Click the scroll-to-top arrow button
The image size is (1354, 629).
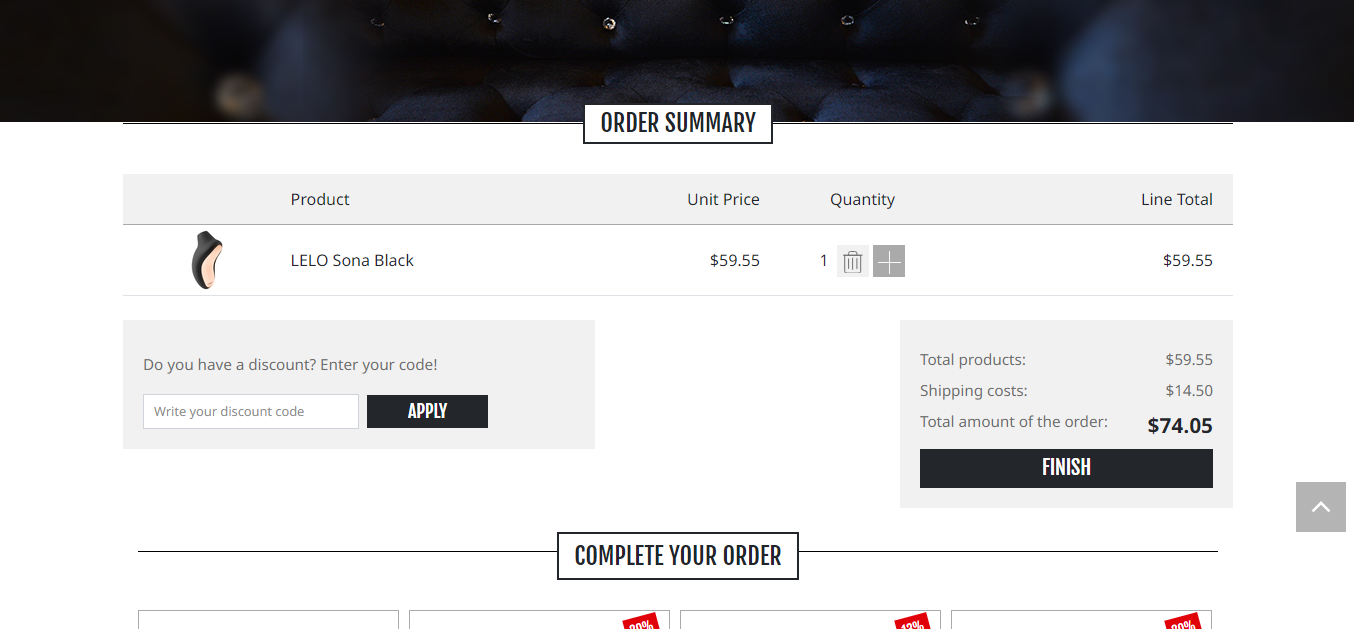[1321, 507]
